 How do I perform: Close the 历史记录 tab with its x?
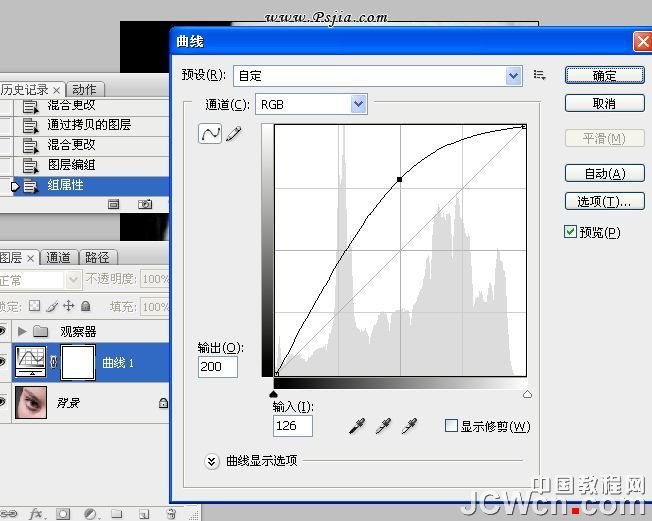pos(57,90)
